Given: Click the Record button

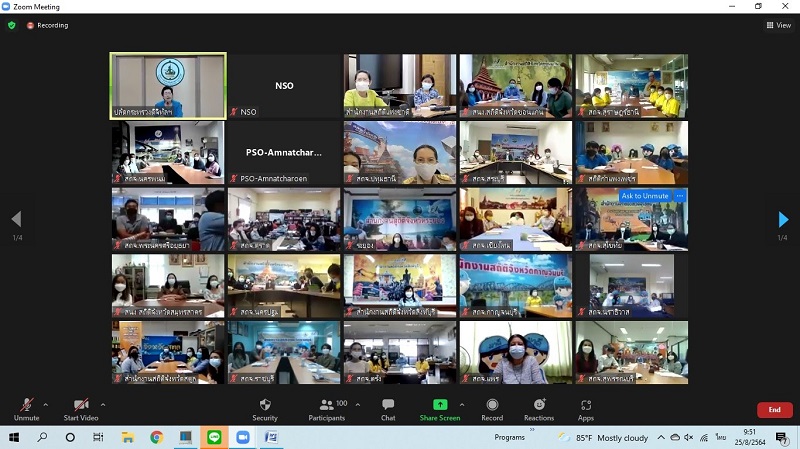Looking at the screenshot, I should tap(492, 408).
